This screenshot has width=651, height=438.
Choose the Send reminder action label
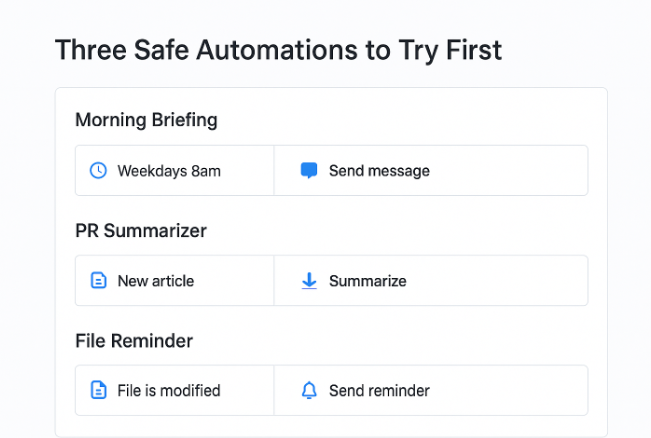[380, 391]
